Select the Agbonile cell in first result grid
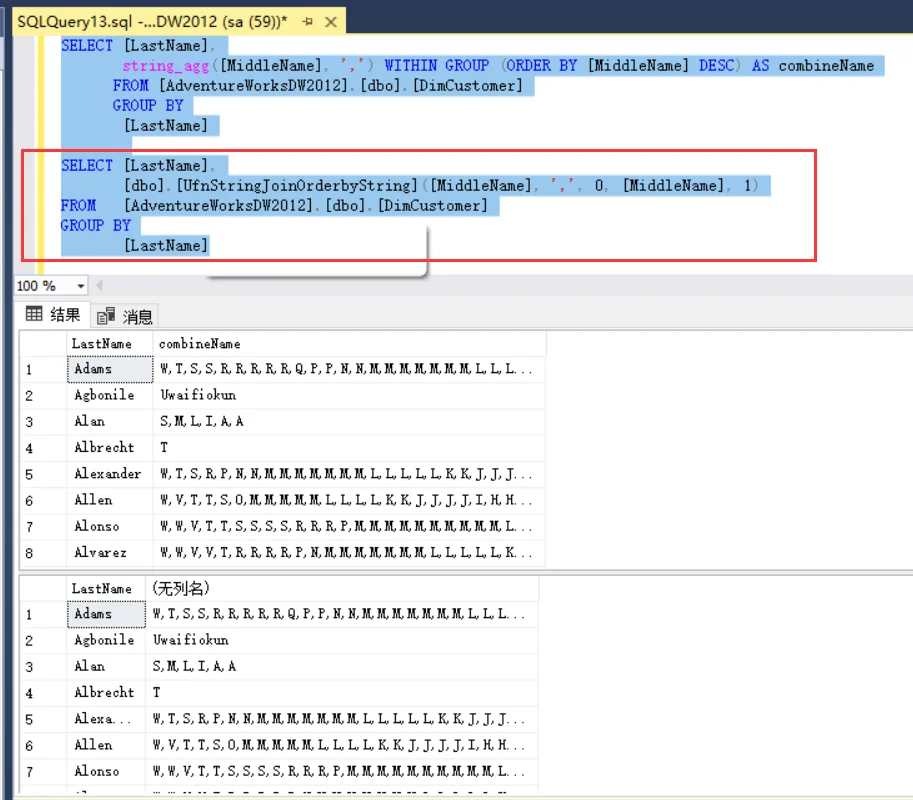 [109, 395]
